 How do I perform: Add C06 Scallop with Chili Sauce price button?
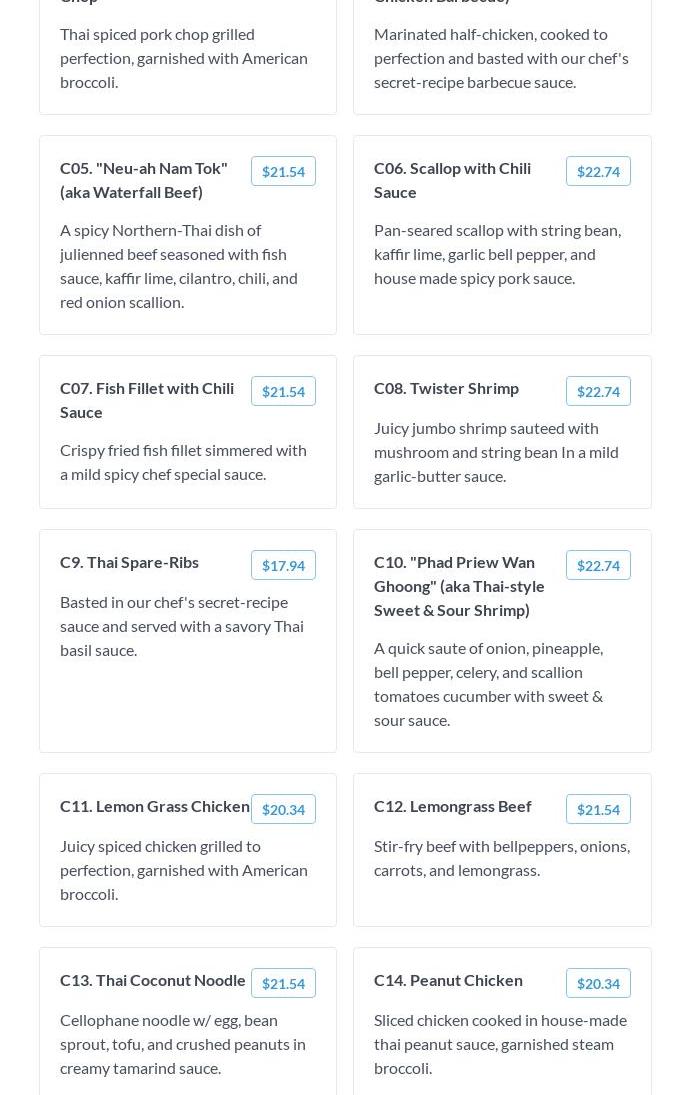coord(598,172)
